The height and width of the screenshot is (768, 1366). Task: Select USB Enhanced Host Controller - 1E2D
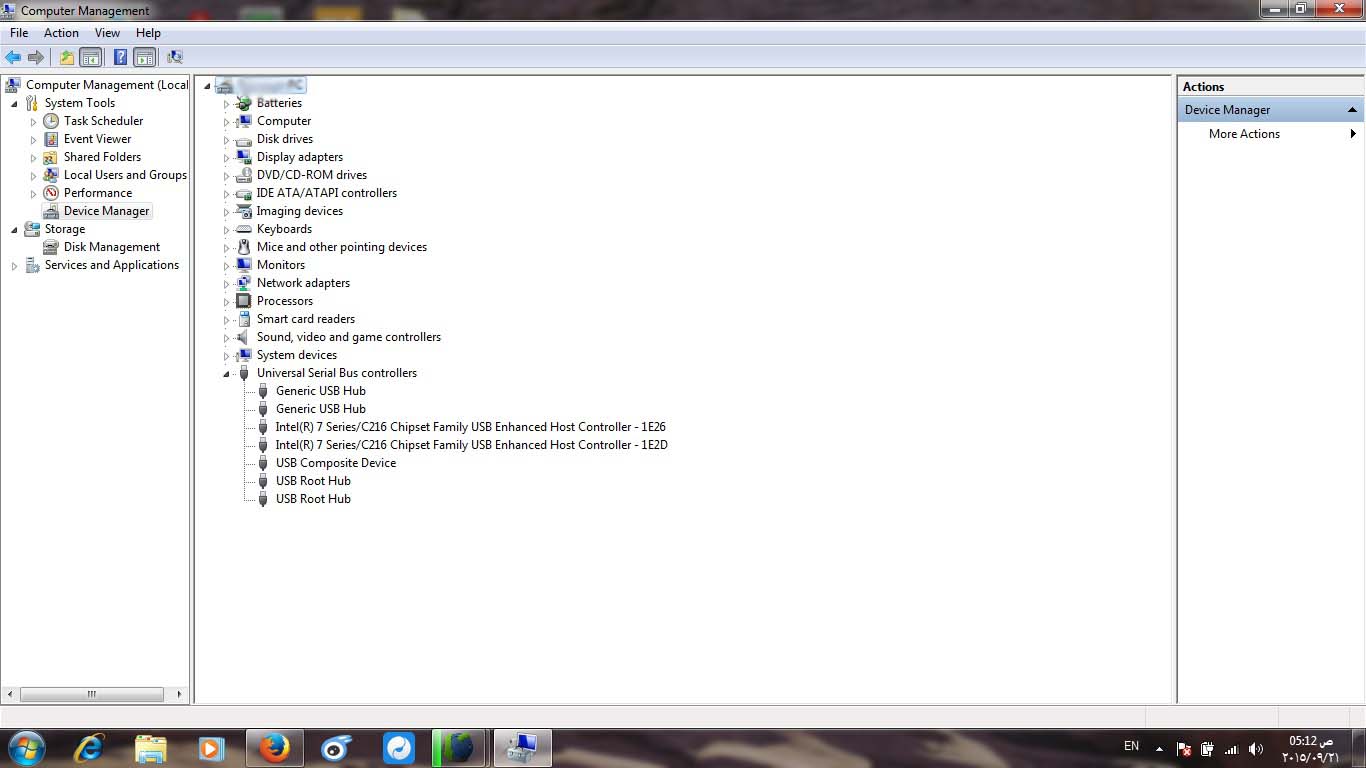tap(471, 445)
